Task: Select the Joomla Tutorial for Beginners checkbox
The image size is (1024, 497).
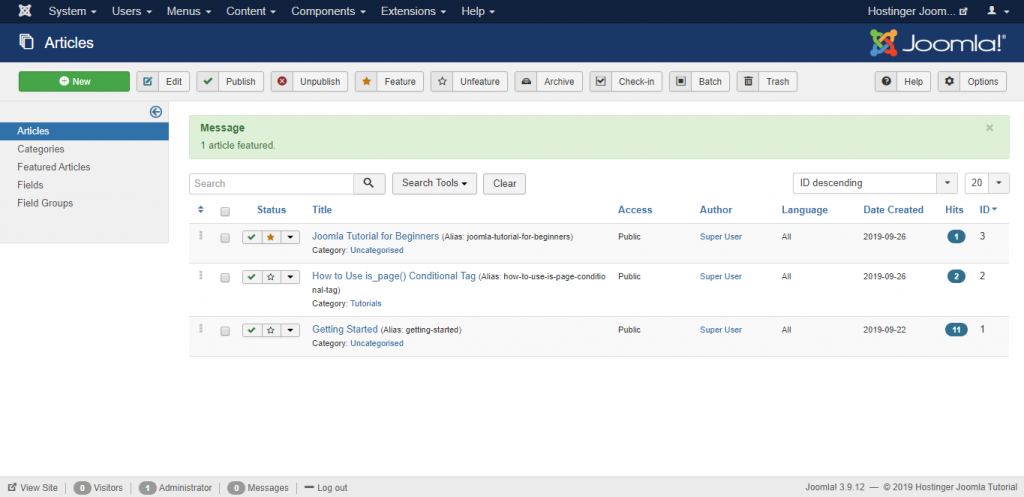Action: tap(225, 238)
